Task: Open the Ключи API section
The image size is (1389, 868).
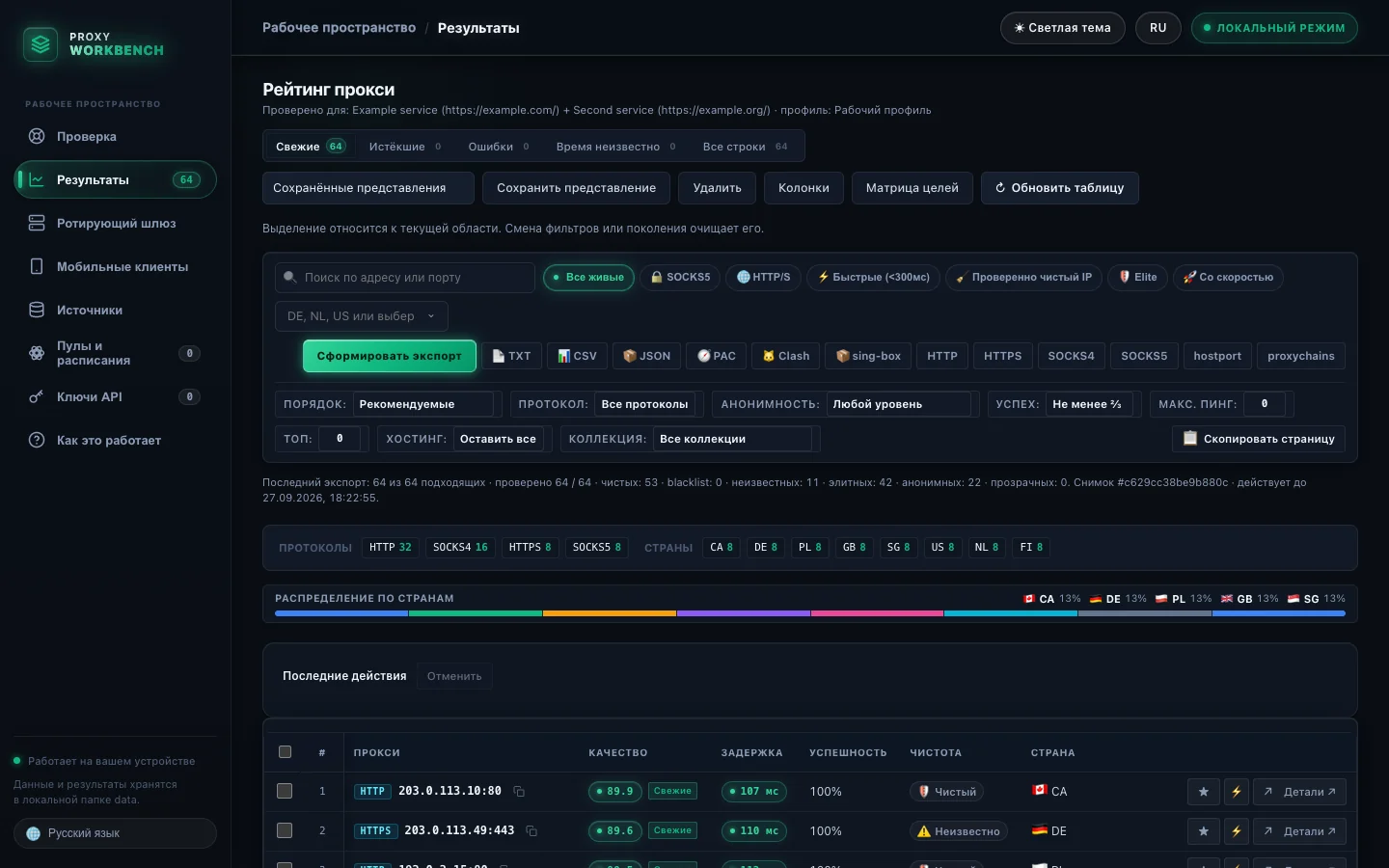Action: pos(115,396)
